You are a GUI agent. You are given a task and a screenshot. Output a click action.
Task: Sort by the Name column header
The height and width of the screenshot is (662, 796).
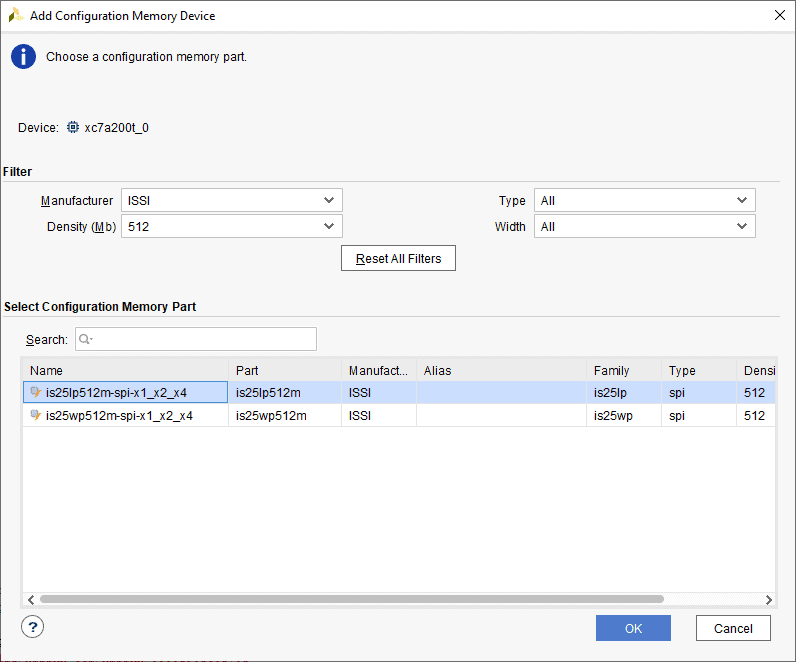(x=125, y=370)
